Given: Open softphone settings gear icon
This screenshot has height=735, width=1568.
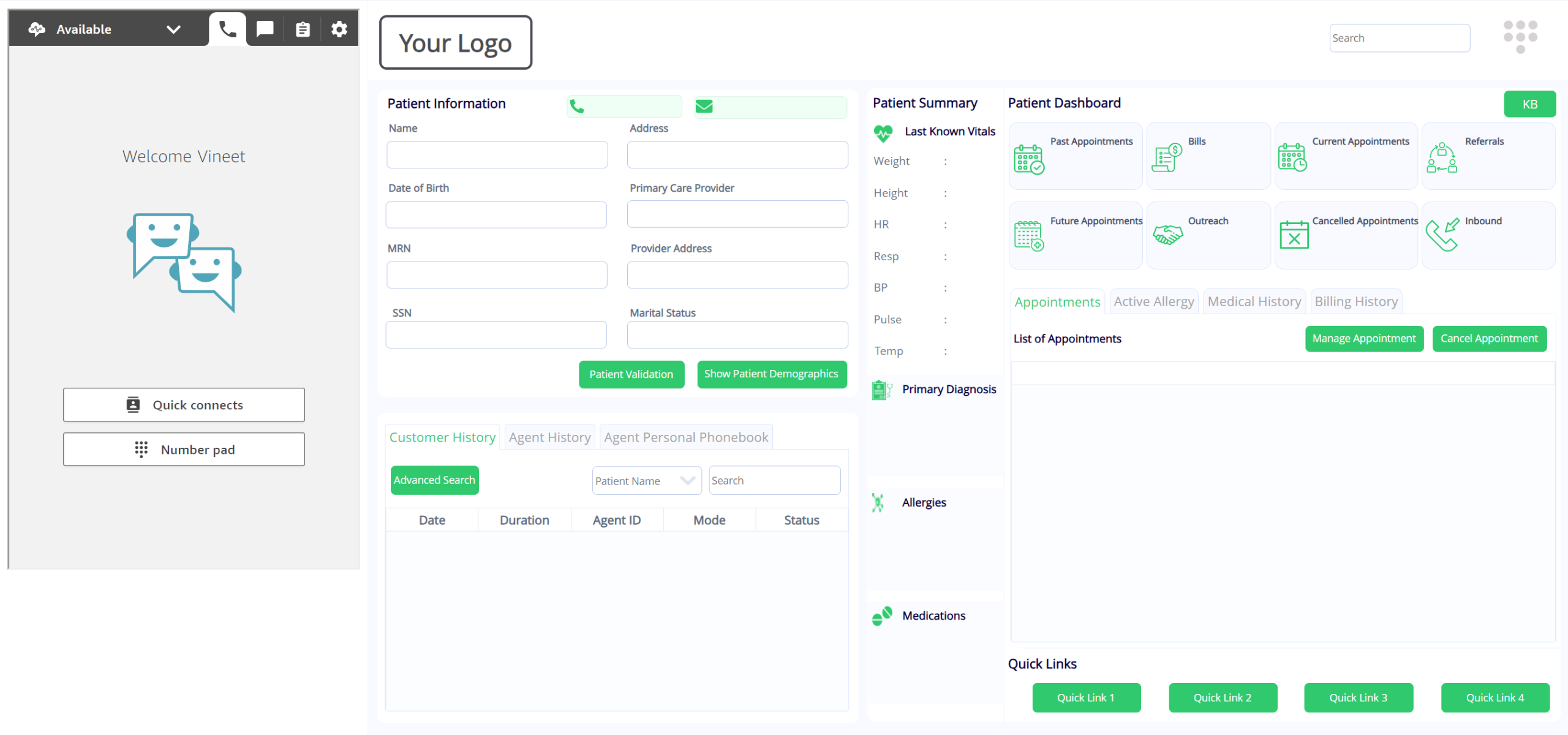Looking at the screenshot, I should click(x=339, y=29).
